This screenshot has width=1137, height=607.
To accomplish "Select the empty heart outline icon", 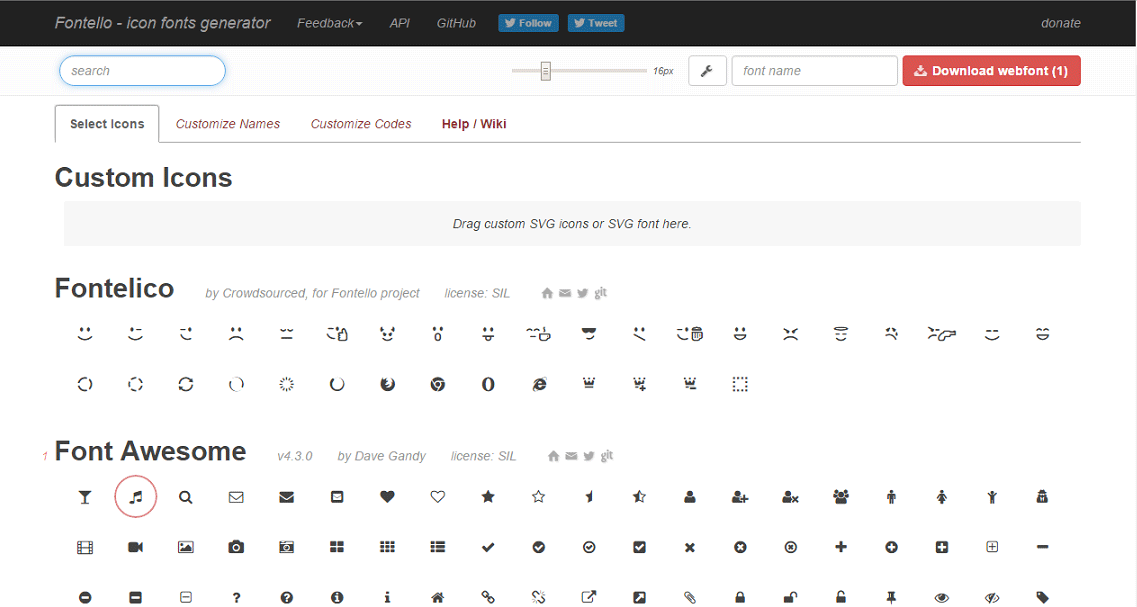I will coord(437,497).
